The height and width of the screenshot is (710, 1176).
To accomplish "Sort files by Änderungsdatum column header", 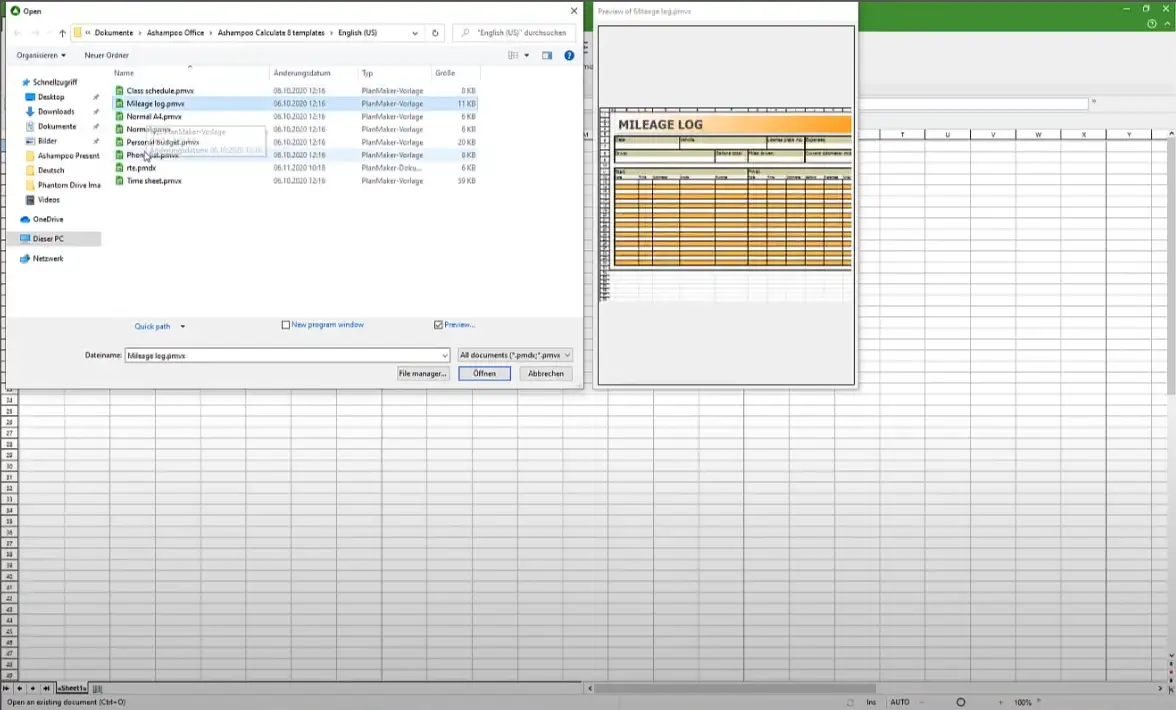I will pyautogui.click(x=302, y=73).
